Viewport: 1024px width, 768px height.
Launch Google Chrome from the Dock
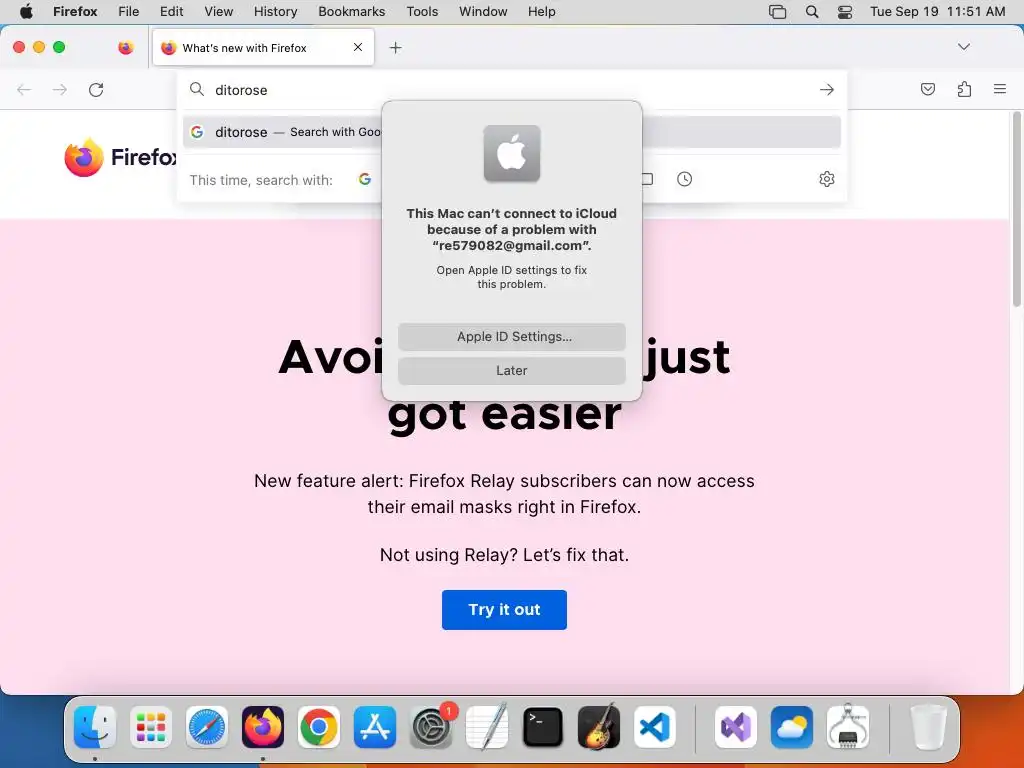[319, 727]
